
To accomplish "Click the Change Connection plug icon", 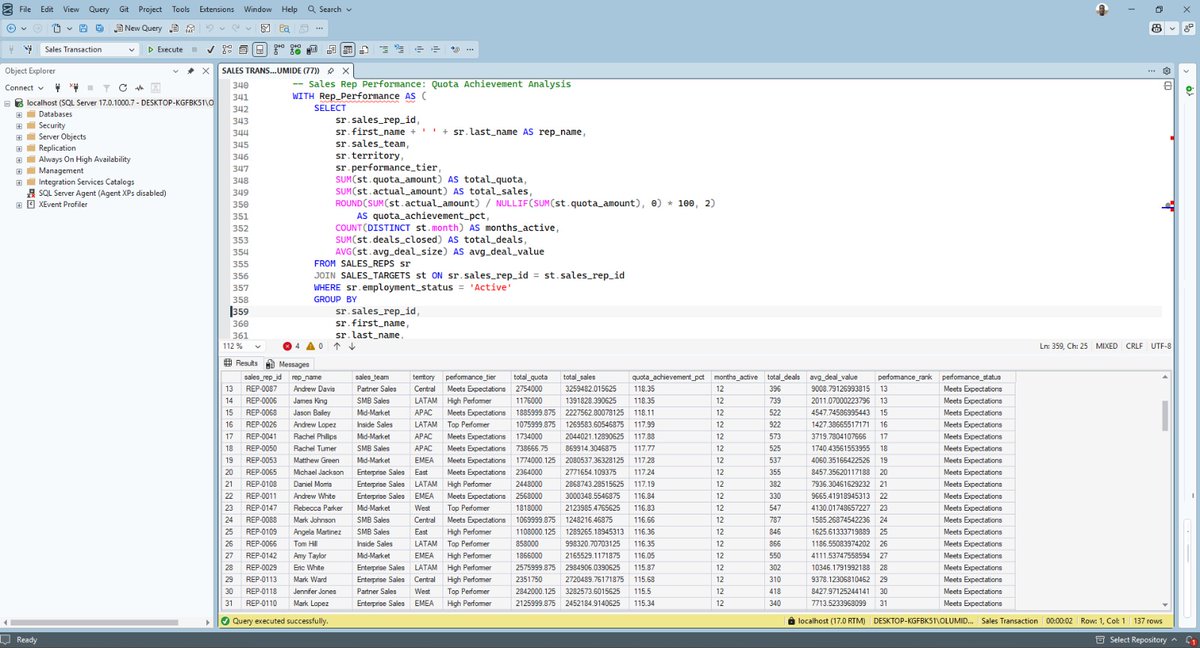I will pyautogui.click(x=28, y=49).
